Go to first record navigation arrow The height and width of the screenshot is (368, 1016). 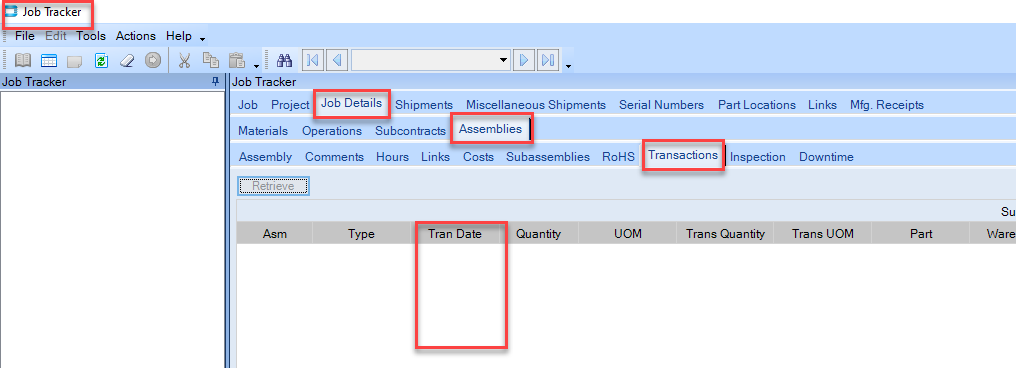coord(312,60)
